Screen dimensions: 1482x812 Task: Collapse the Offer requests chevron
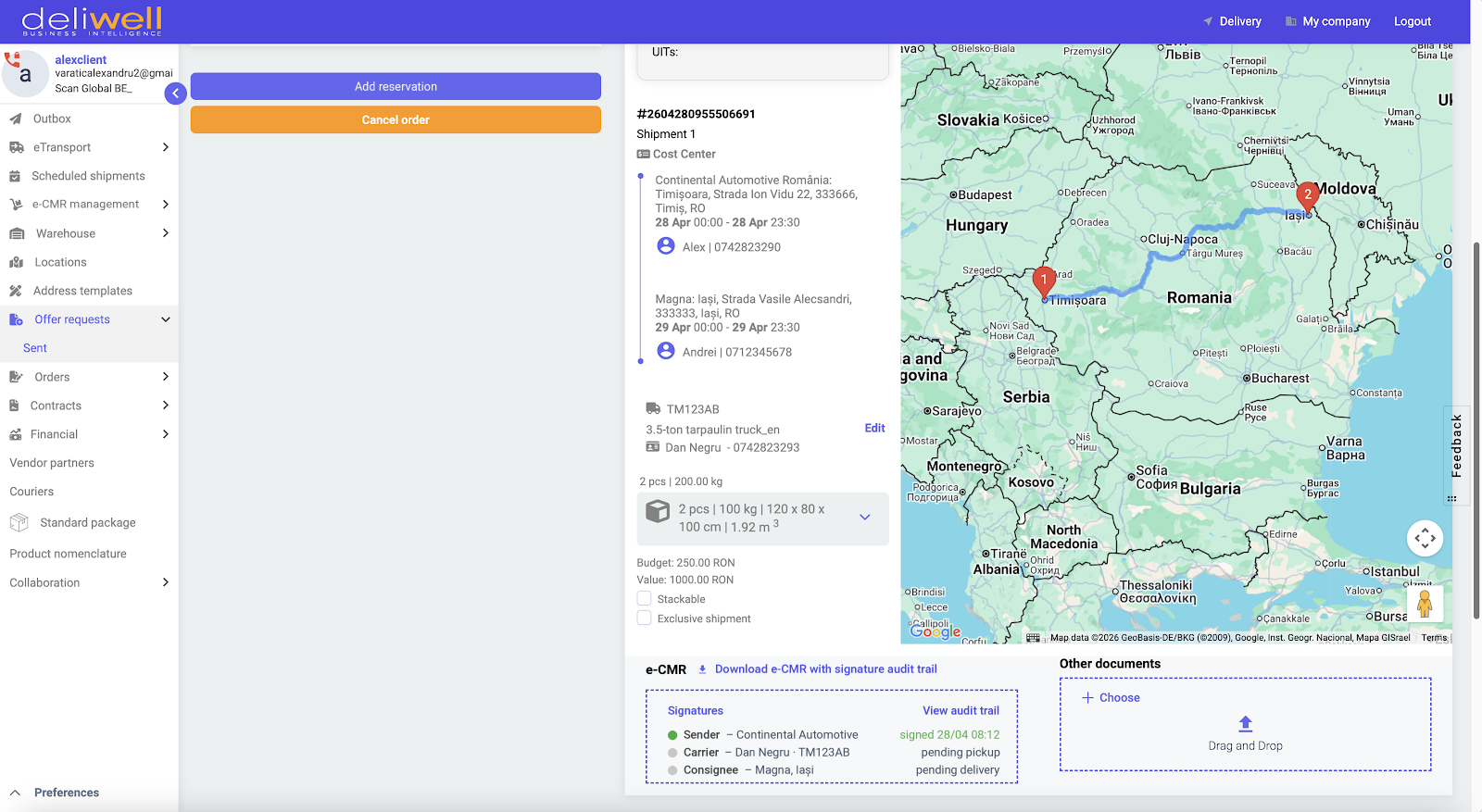[166, 319]
